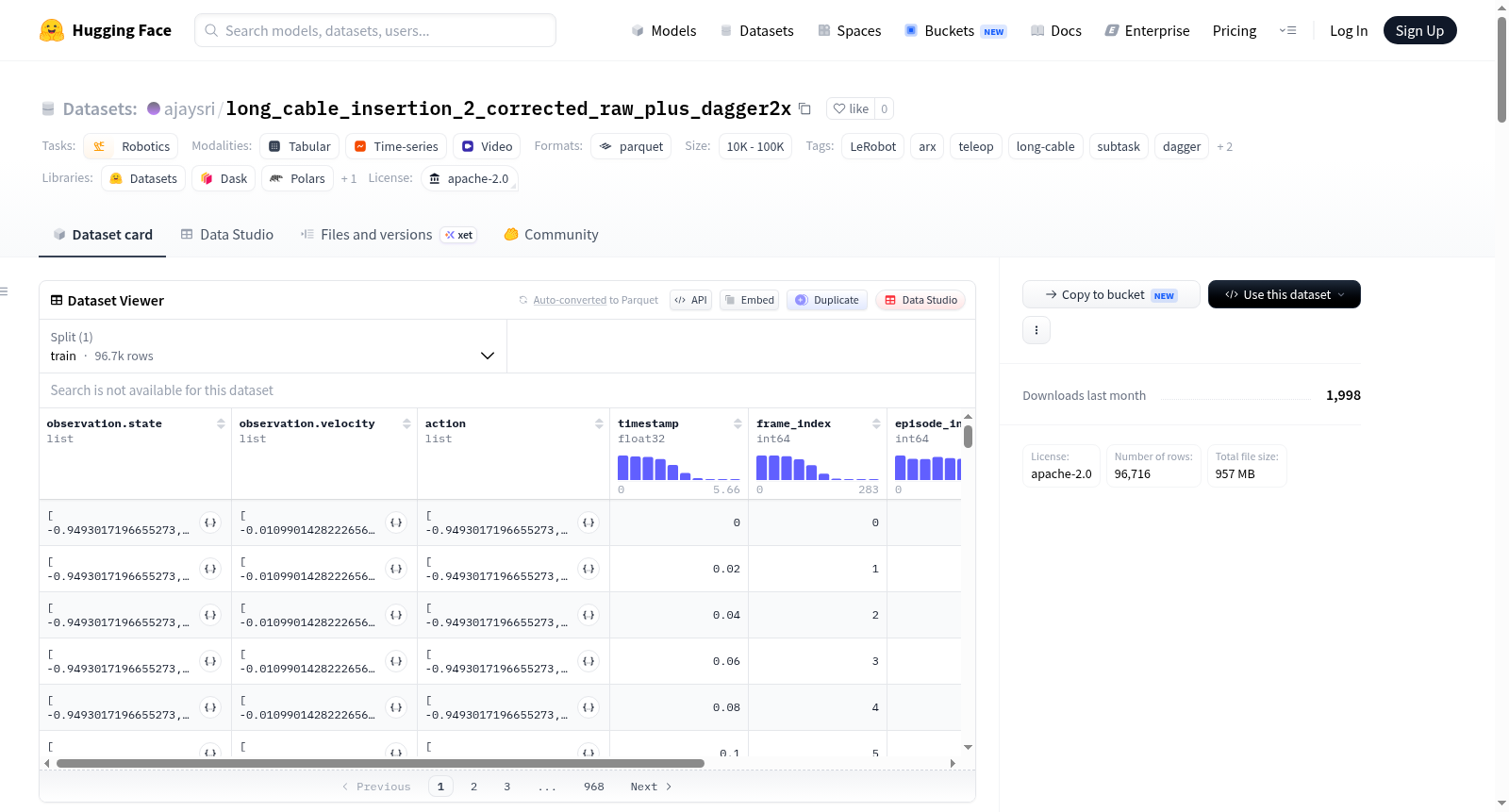Click the Sign Up button
Image resolution: width=1509 pixels, height=812 pixels.
click(1419, 30)
